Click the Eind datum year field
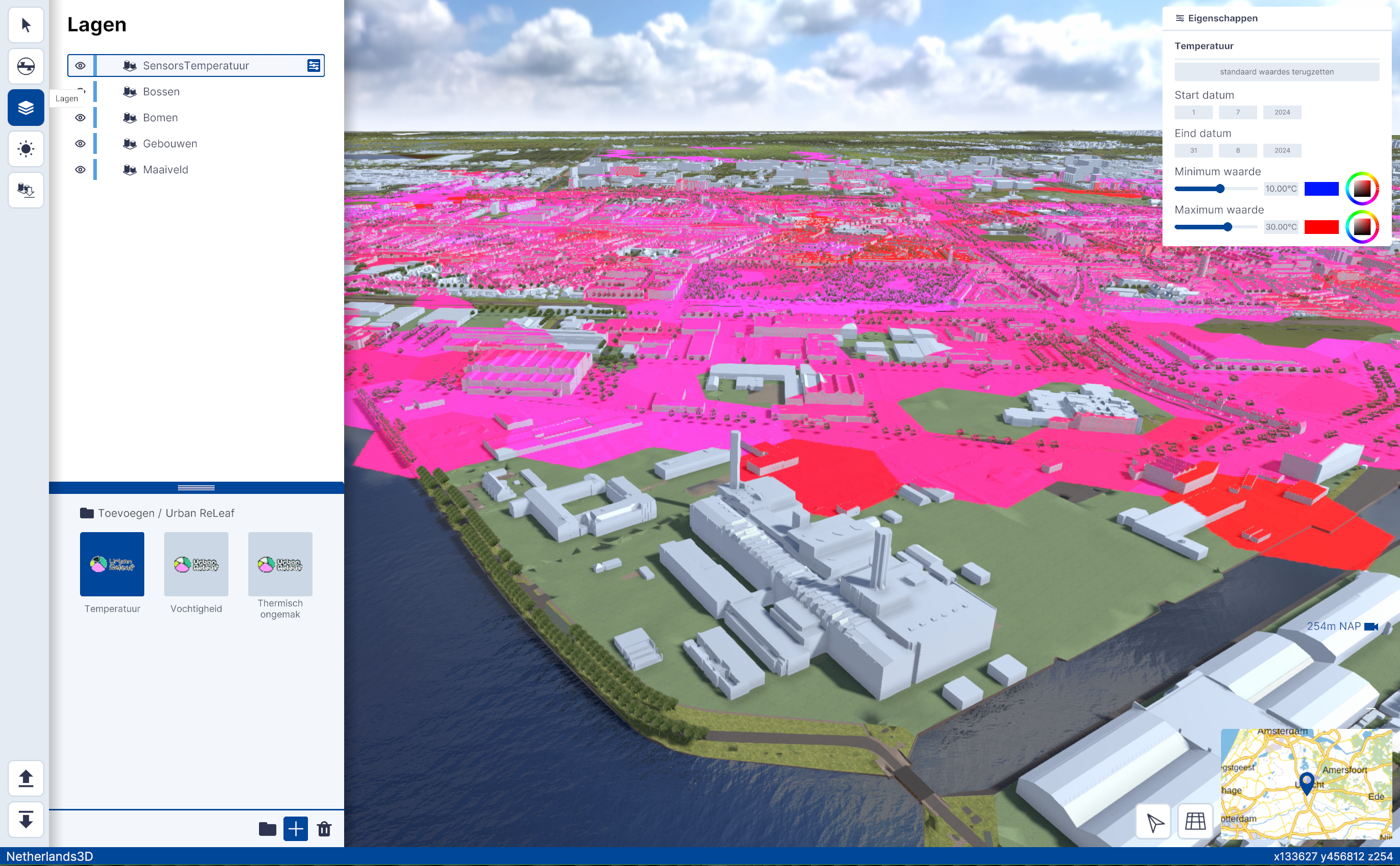1400x866 pixels. point(1282,151)
